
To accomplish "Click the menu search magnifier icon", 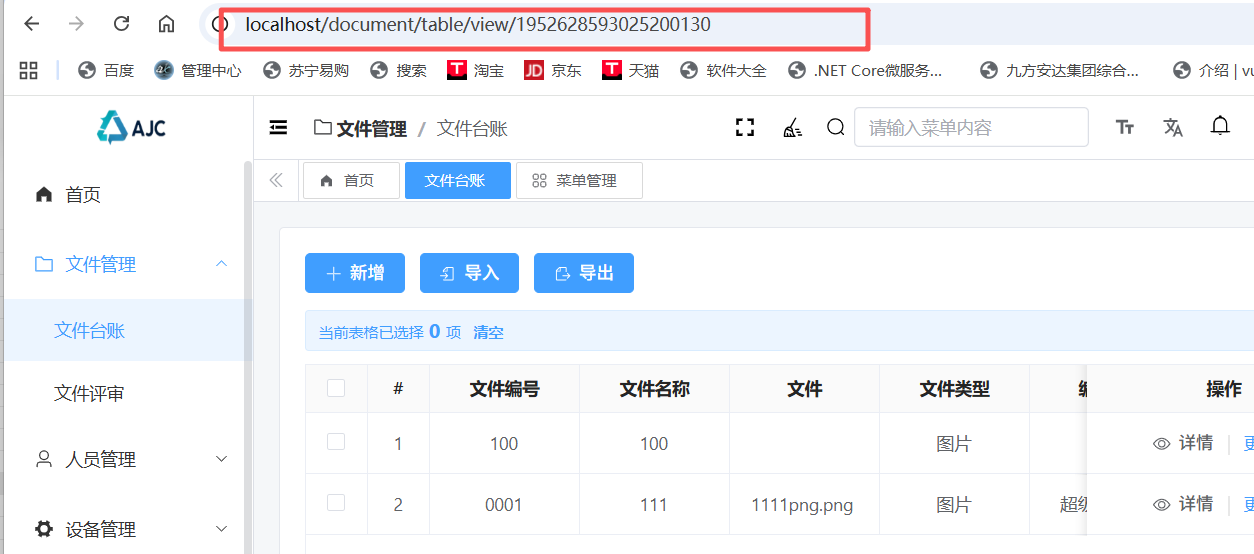I will tap(835, 127).
